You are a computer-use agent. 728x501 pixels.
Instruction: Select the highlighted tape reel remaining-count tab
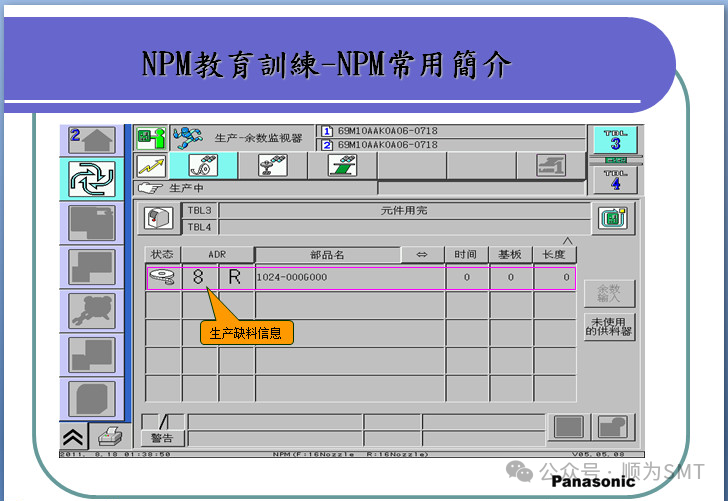coord(204,166)
